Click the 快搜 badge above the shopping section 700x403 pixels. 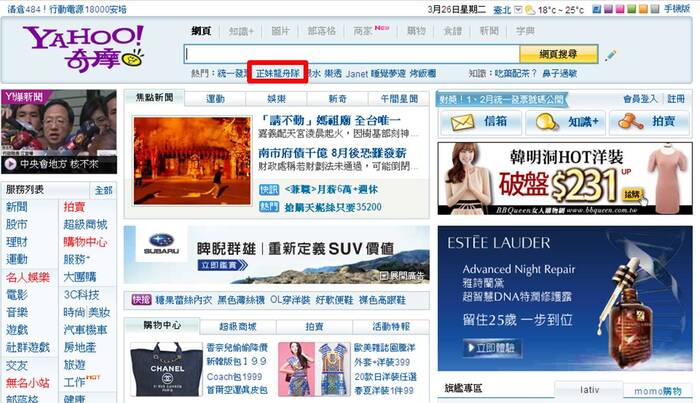click(142, 299)
